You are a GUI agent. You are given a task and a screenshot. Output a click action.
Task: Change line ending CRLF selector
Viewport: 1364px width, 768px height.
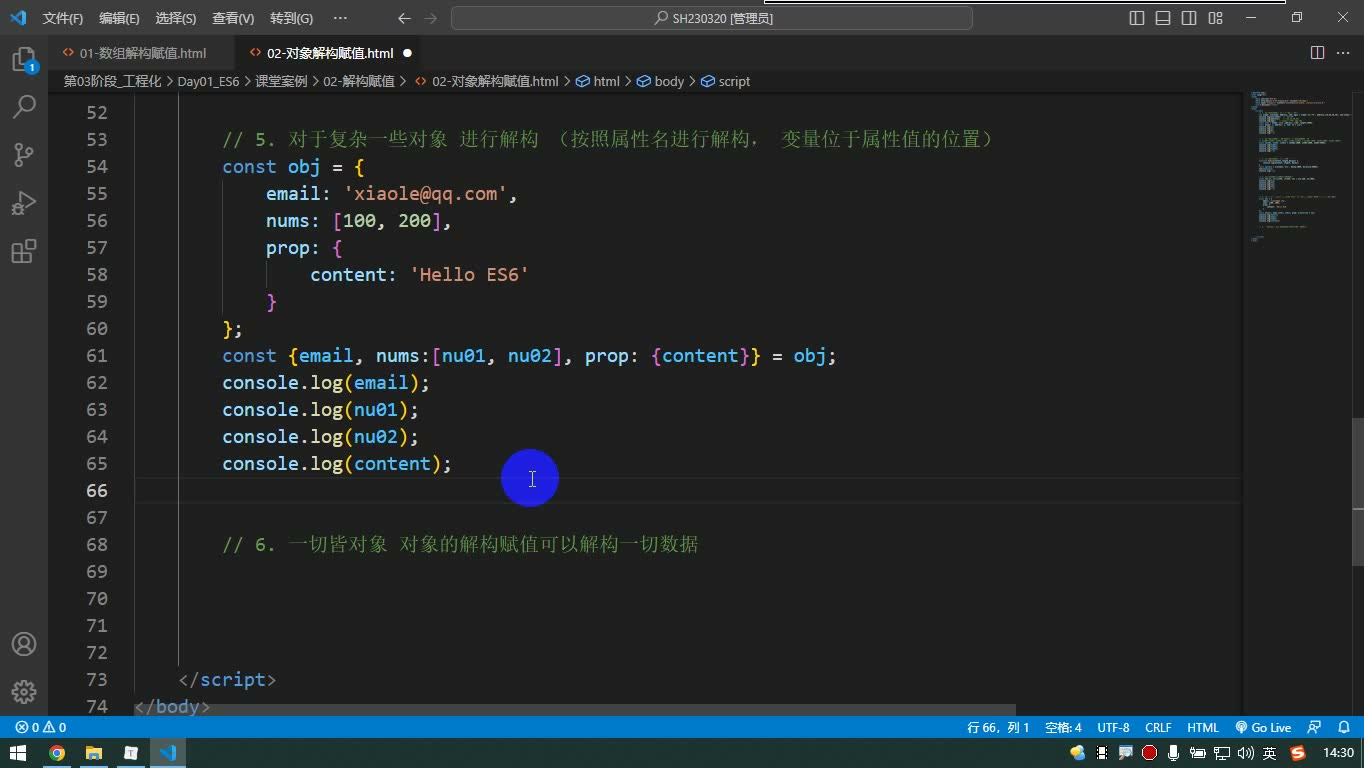pyautogui.click(x=1158, y=727)
